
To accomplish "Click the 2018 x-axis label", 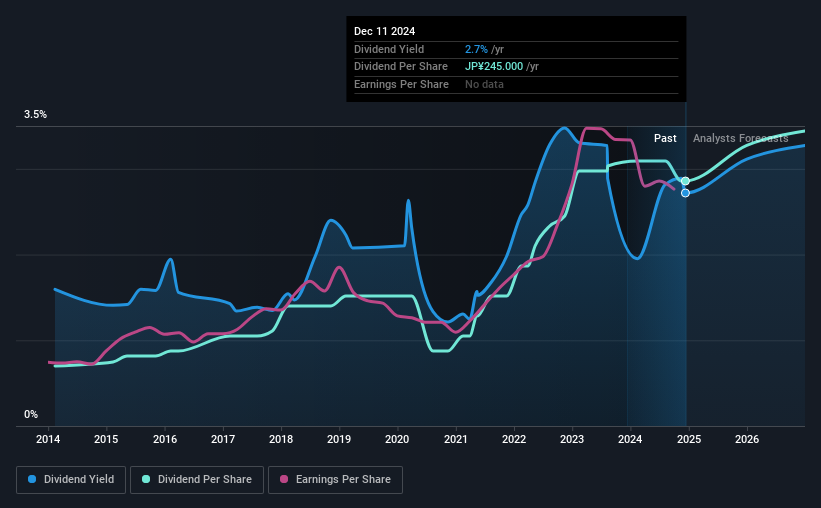I will (281, 439).
